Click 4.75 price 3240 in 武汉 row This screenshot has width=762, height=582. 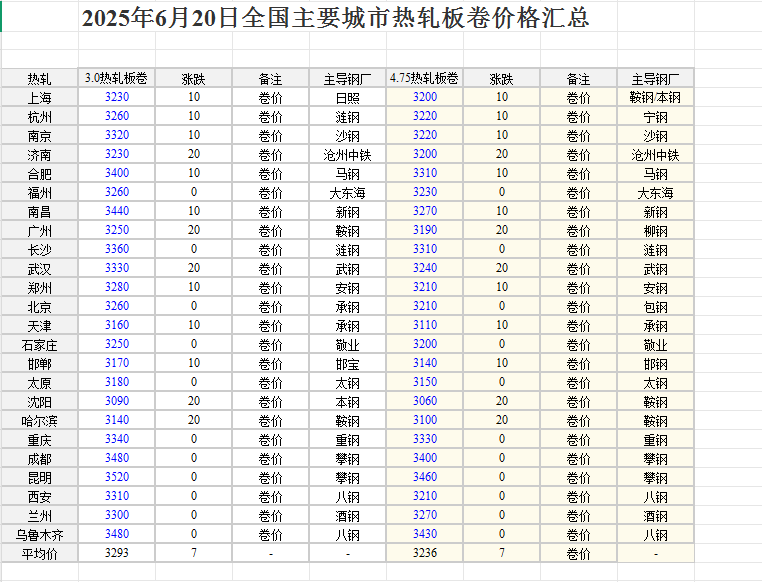click(425, 268)
